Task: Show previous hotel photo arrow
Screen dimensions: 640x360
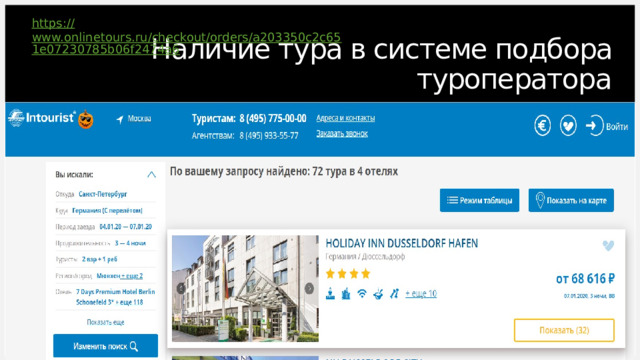Action: [181, 288]
